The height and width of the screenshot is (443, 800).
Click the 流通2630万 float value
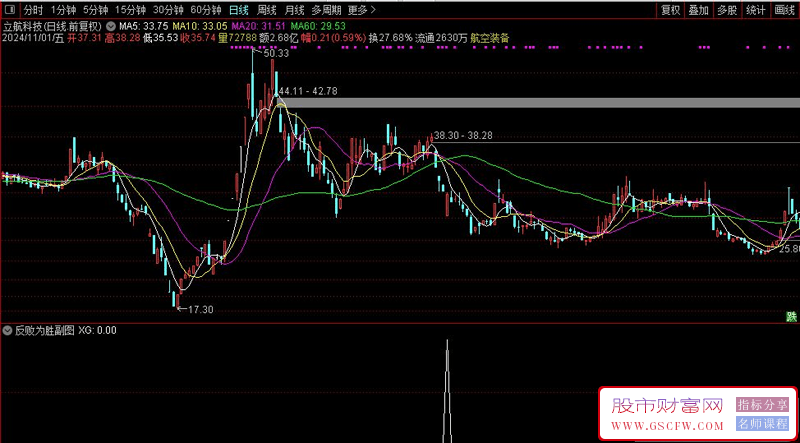[441, 38]
